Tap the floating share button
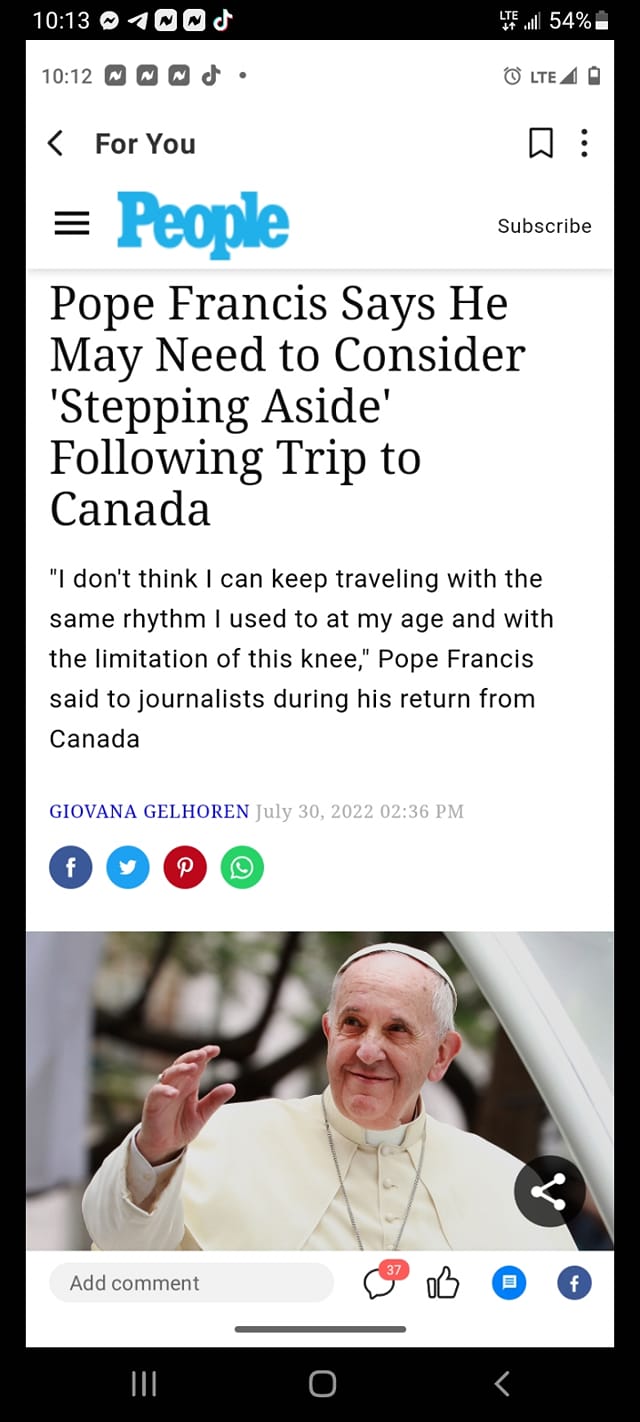640x1422 pixels. (549, 1191)
